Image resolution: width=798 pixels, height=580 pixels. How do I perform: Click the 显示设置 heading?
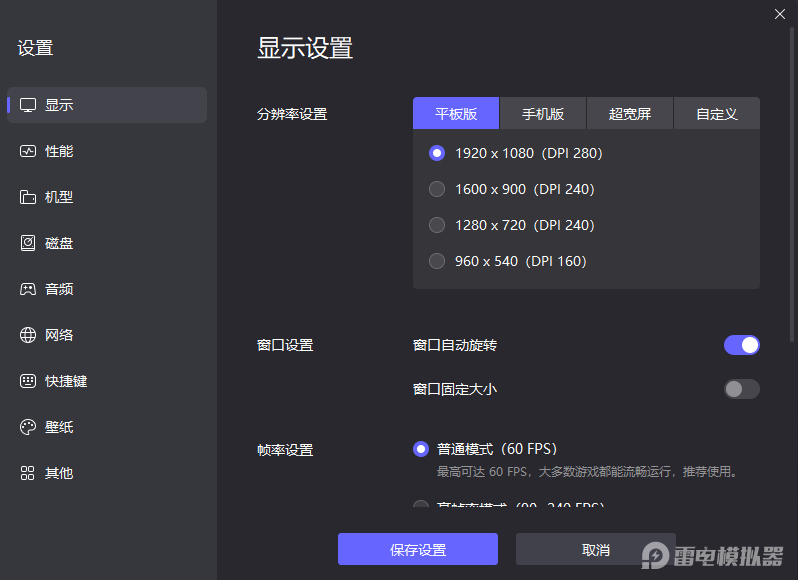click(305, 48)
